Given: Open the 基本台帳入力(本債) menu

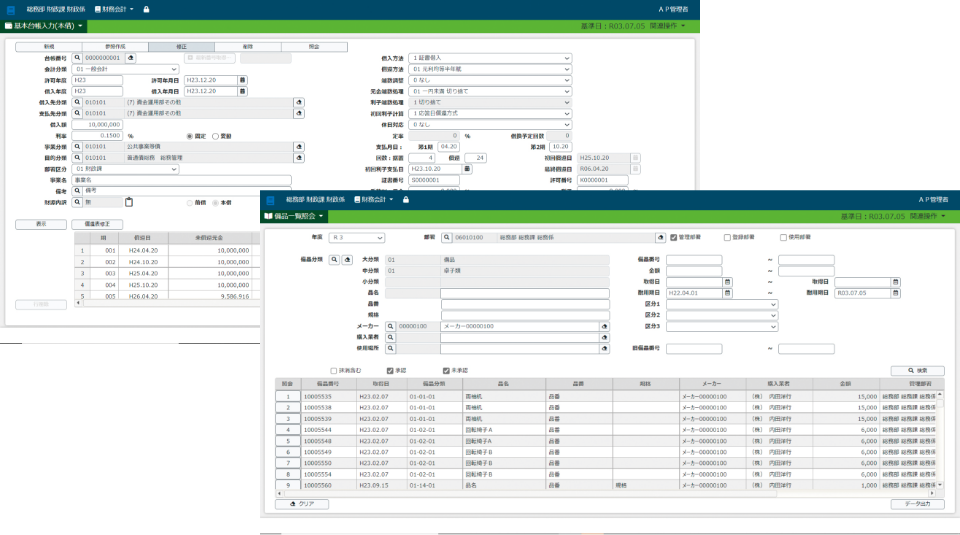Looking at the screenshot, I should point(43,26).
